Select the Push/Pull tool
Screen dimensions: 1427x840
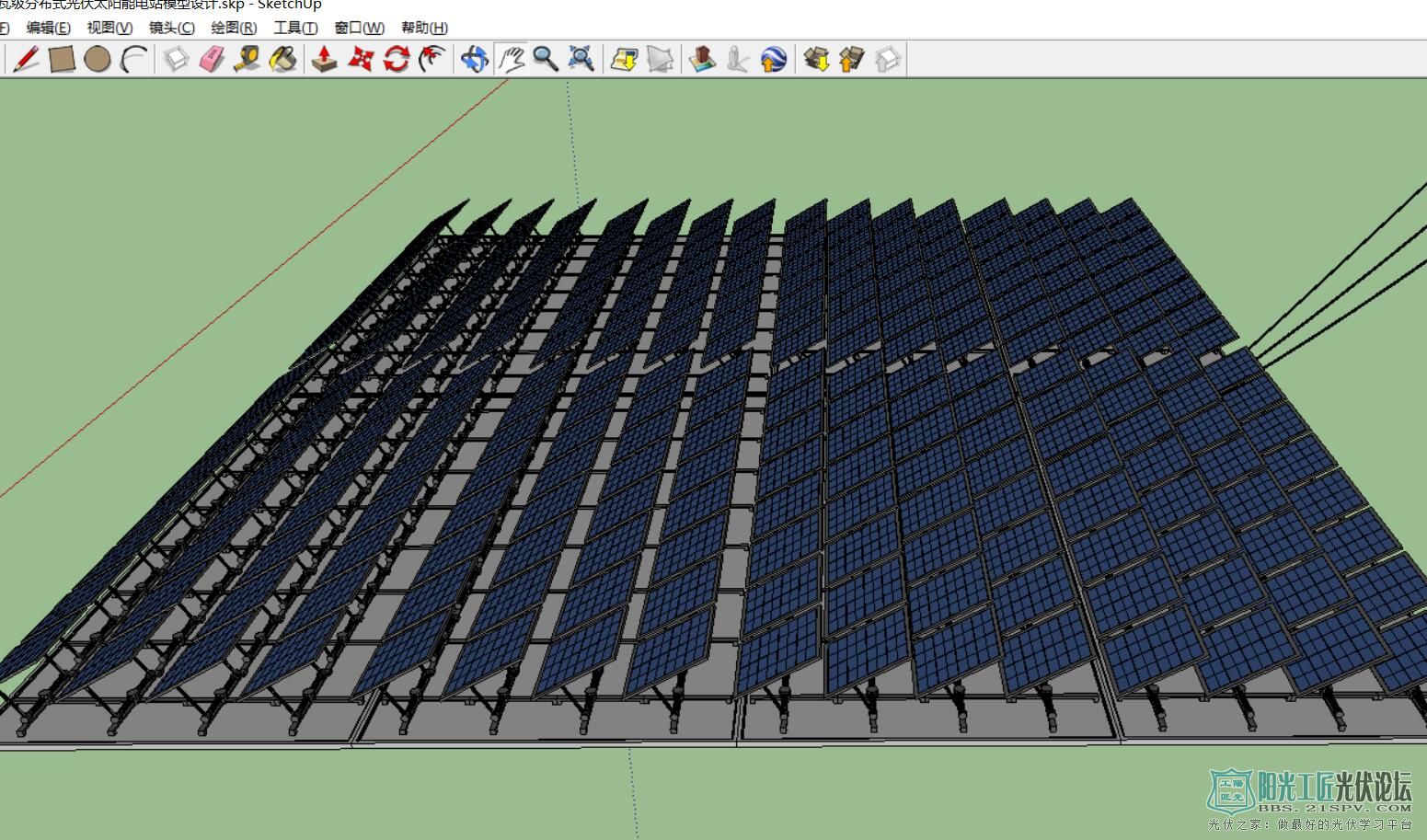324,60
